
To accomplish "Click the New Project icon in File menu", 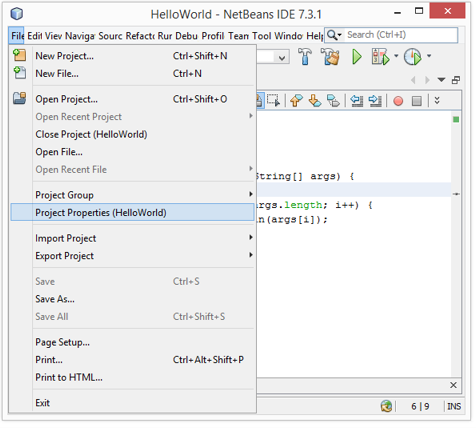I will pos(19,55).
